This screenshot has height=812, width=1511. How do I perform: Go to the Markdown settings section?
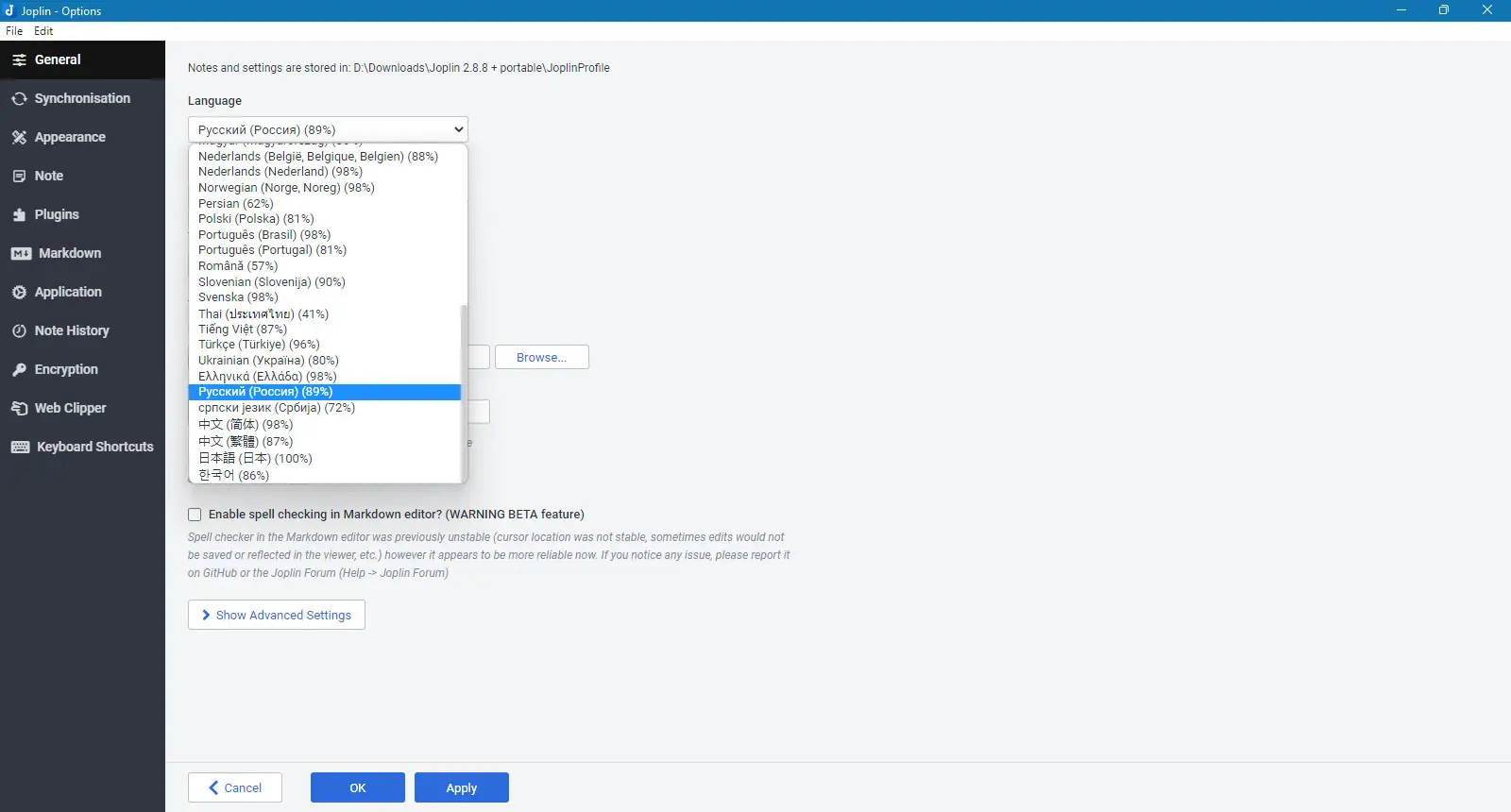(x=82, y=253)
